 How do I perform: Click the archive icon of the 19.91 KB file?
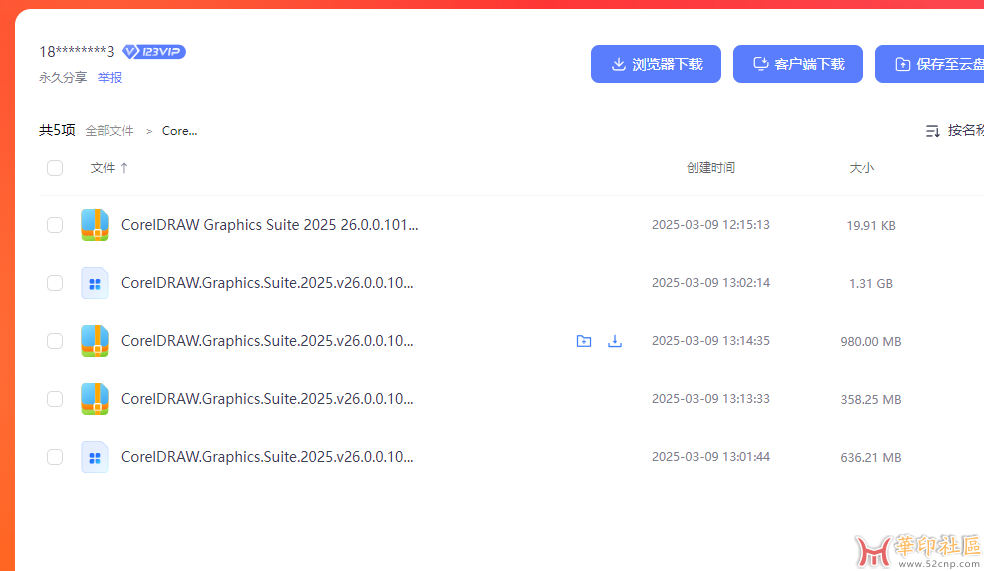(x=95, y=225)
